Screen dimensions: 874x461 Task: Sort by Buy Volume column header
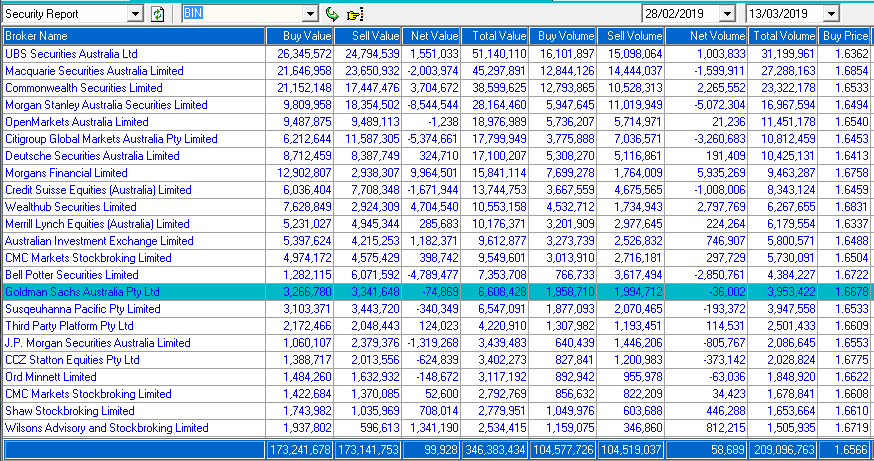(x=563, y=36)
